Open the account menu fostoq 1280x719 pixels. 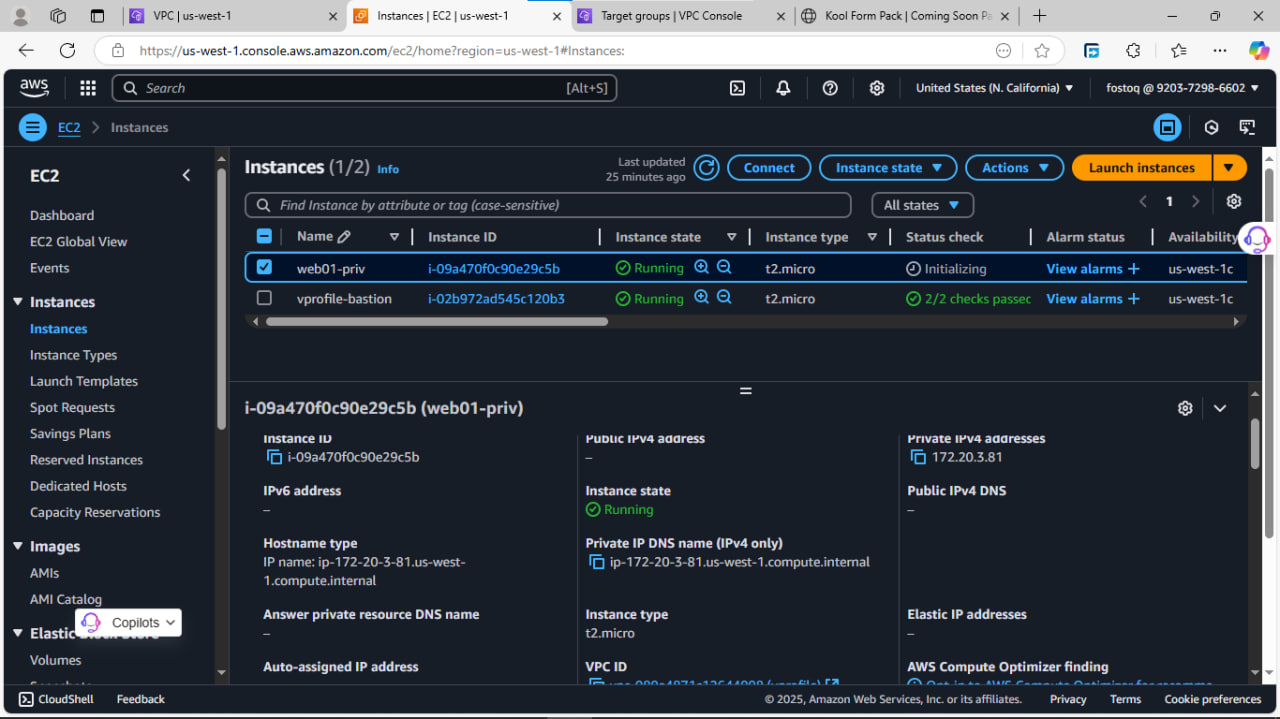tap(1182, 88)
